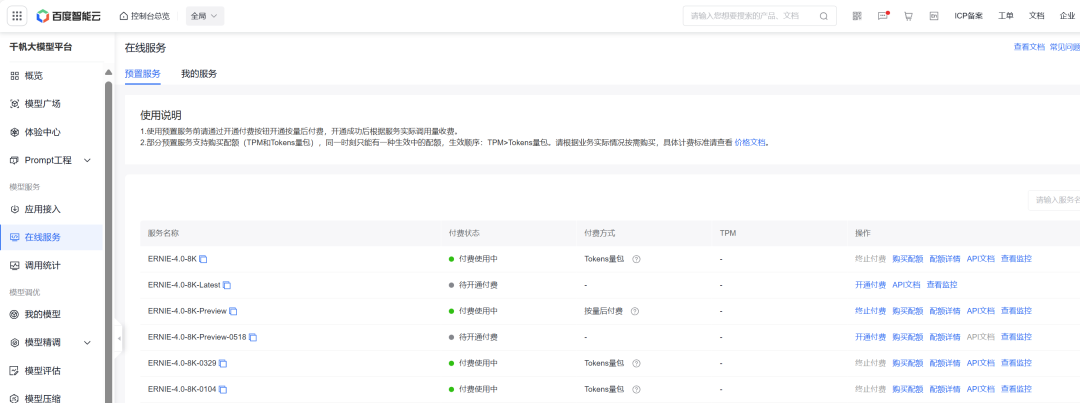The image size is (1080, 403).
Task: Click 付费使用中 status of ERNIE-4.0-8K-Preview
Action: 473,311
